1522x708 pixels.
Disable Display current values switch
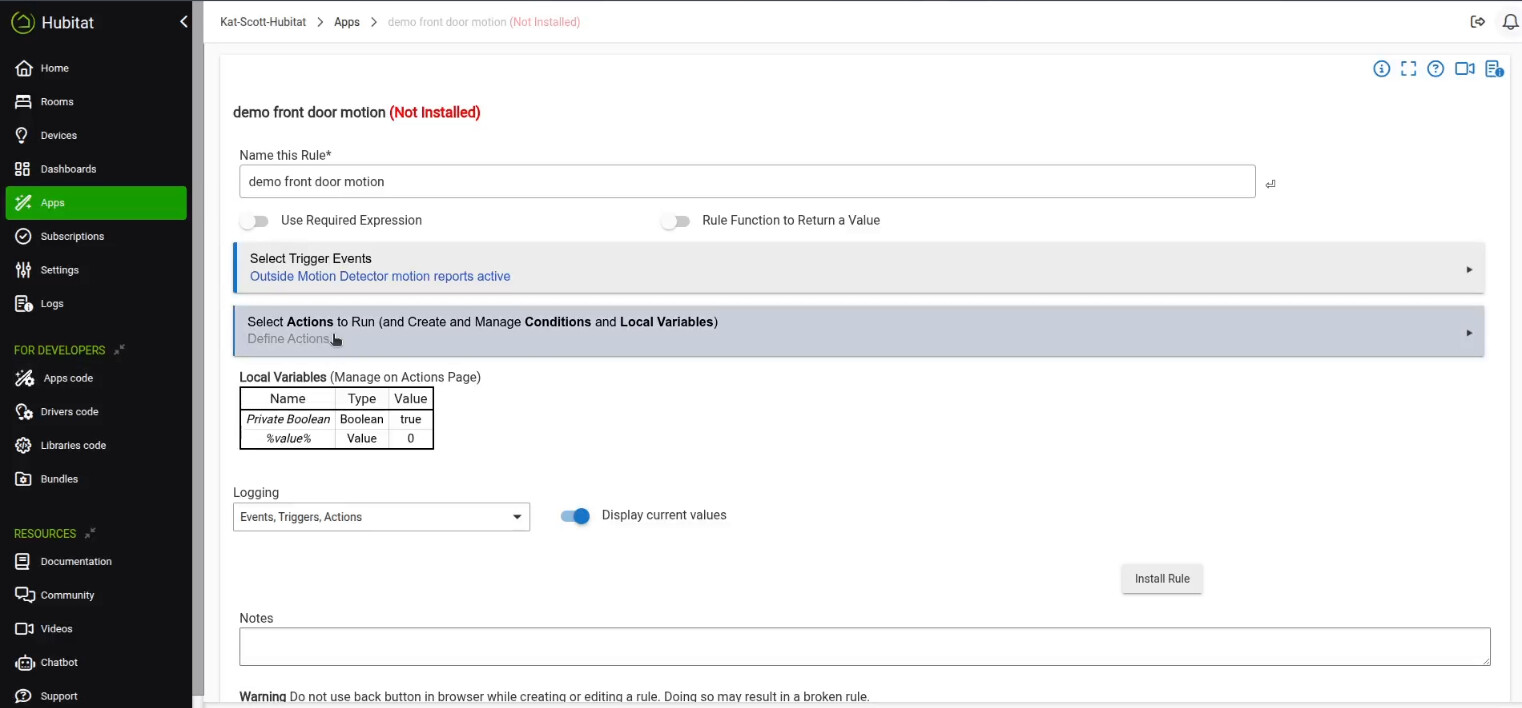point(575,516)
